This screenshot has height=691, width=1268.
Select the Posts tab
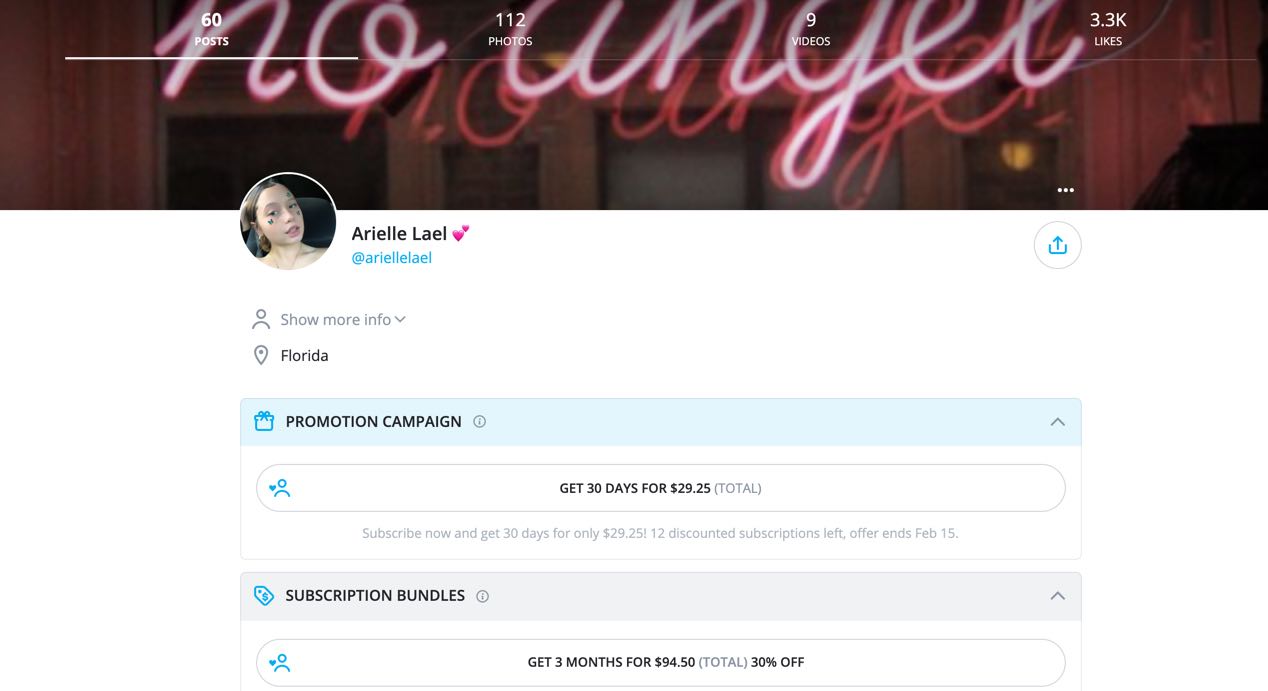[211, 30]
